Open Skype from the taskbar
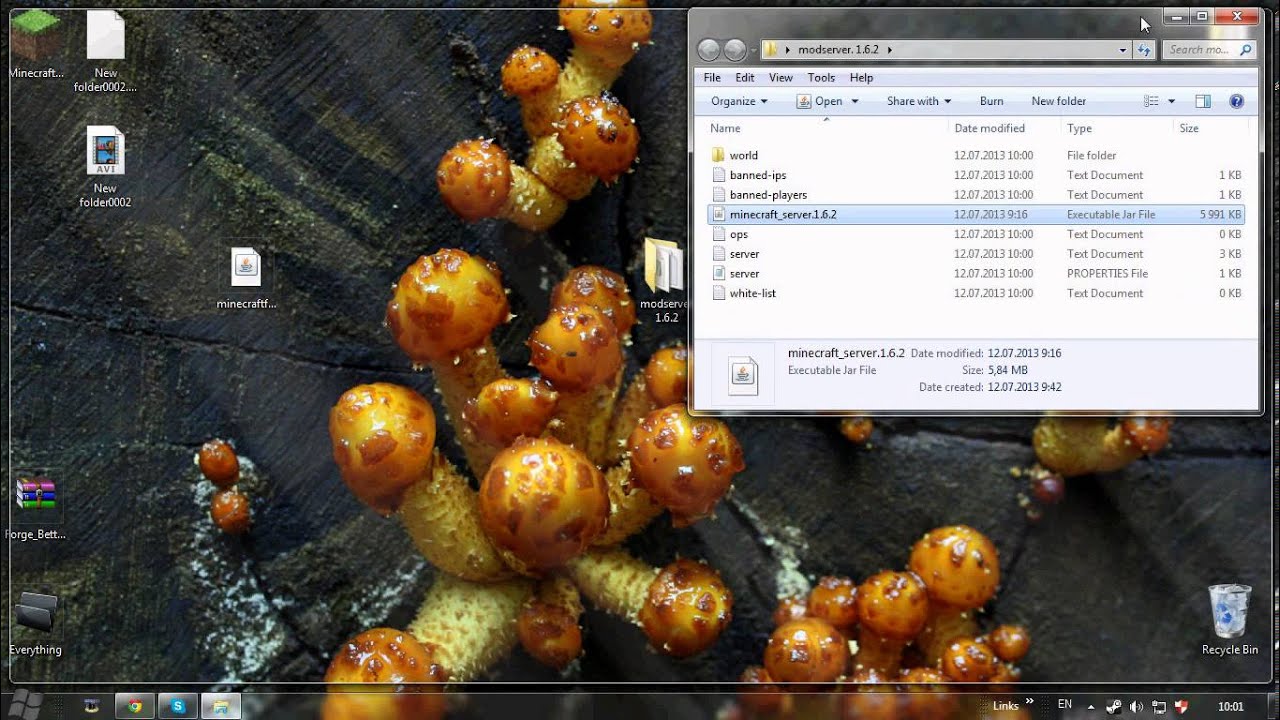 tap(178, 706)
